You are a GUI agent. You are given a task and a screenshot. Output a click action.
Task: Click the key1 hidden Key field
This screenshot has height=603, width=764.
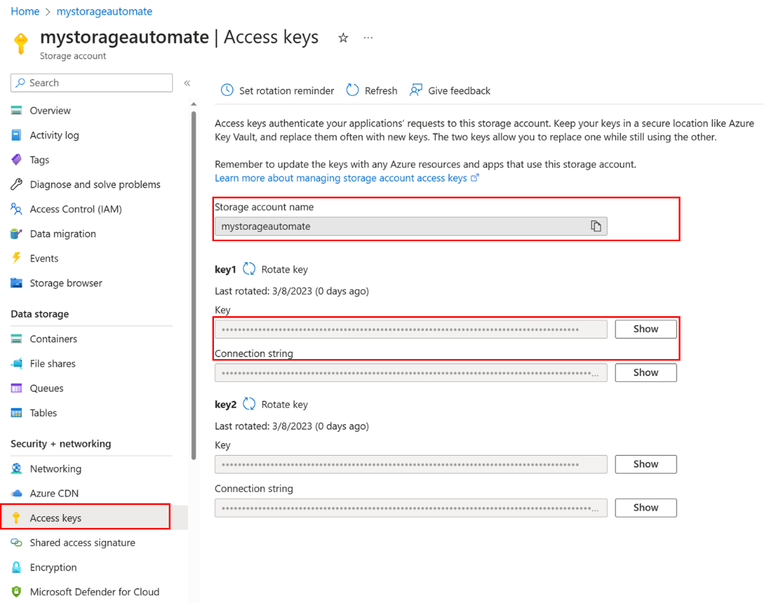411,329
